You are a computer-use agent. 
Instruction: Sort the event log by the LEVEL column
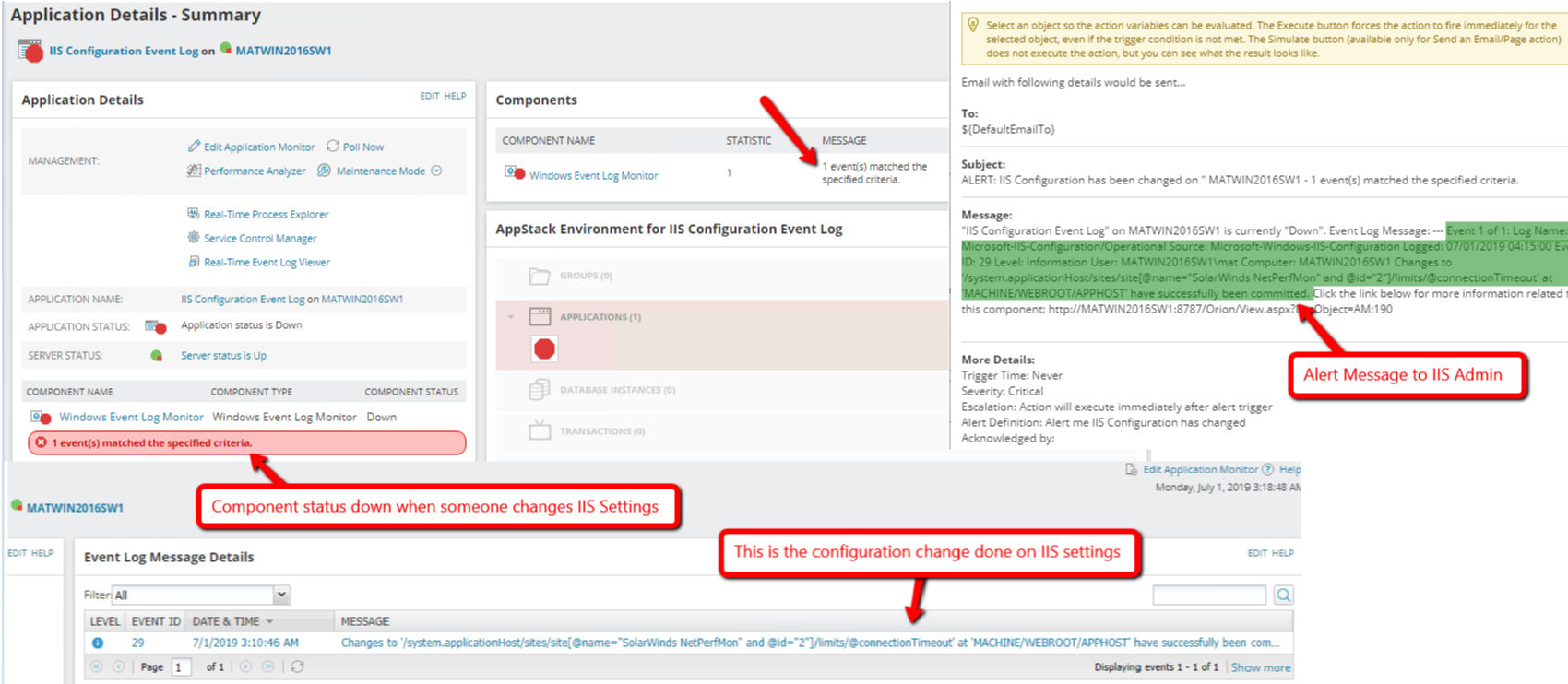[x=104, y=621]
